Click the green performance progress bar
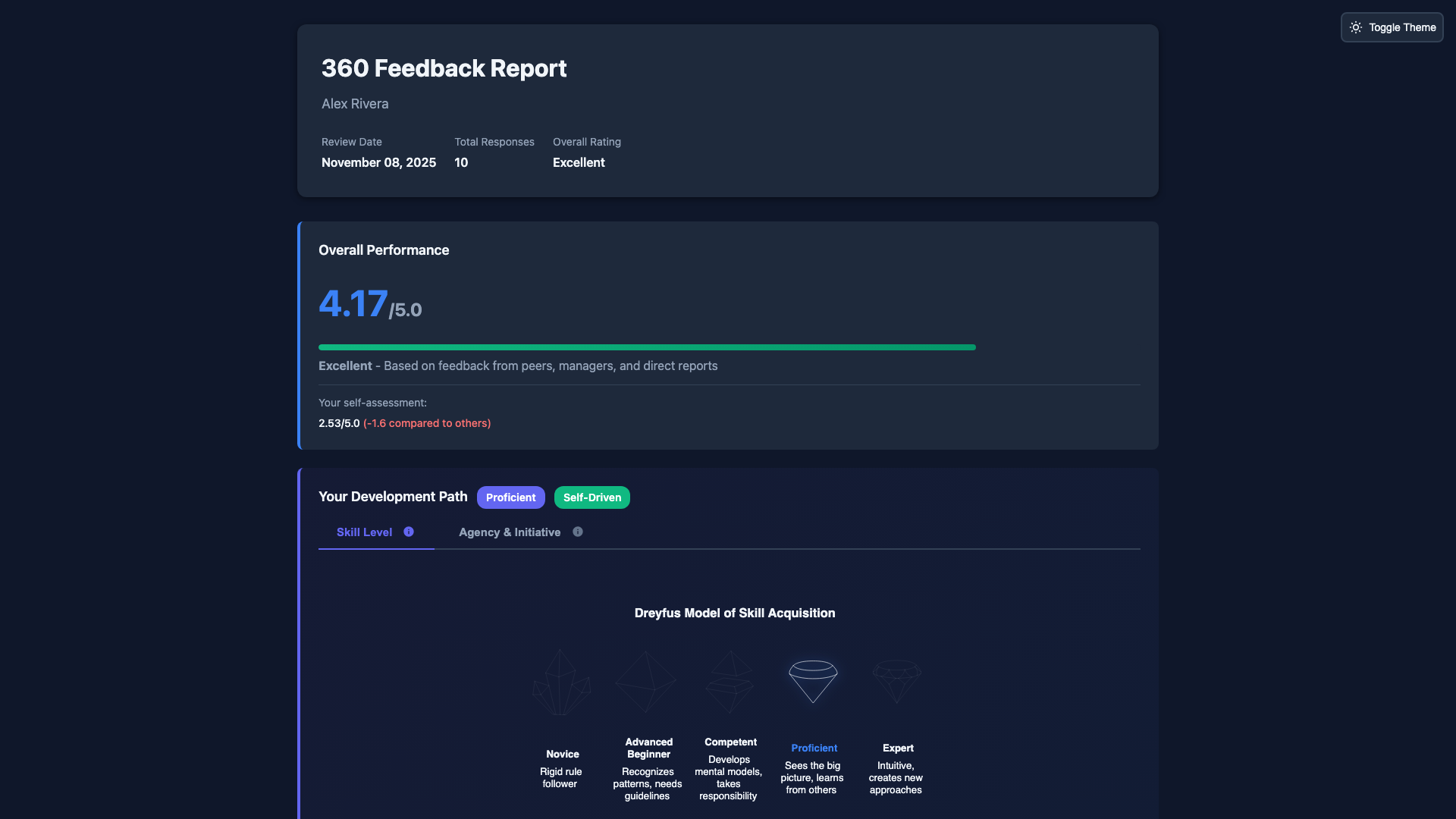This screenshot has height=819, width=1456. tap(647, 347)
